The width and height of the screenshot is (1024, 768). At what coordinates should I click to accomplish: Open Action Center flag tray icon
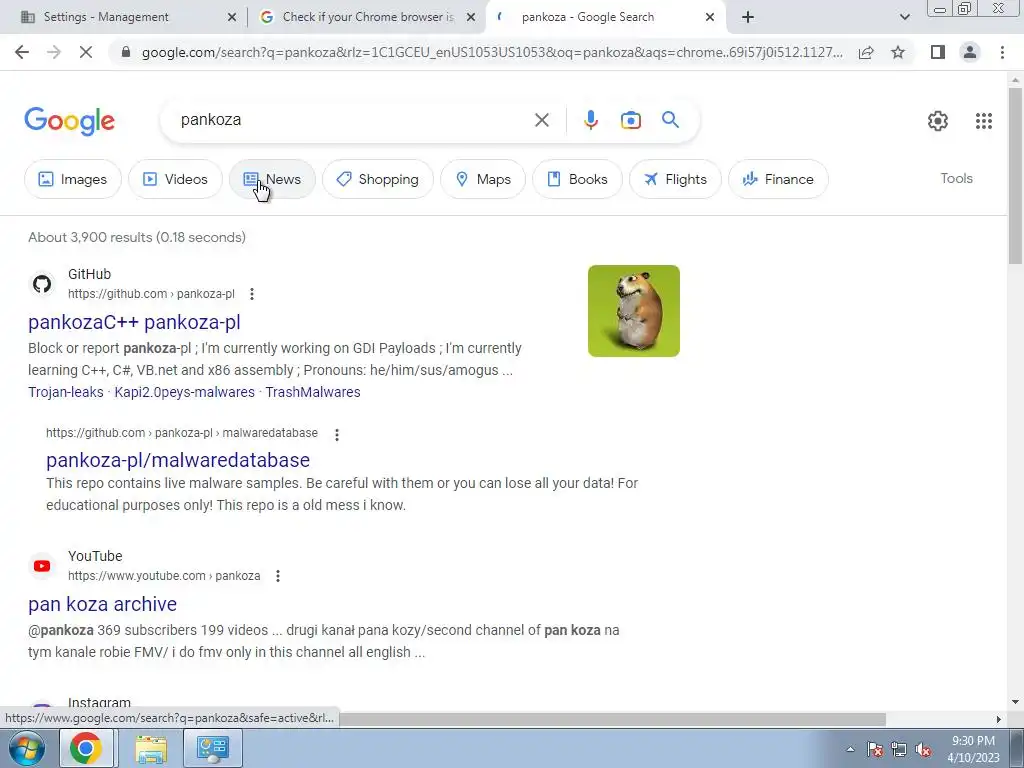pyautogui.click(x=875, y=750)
